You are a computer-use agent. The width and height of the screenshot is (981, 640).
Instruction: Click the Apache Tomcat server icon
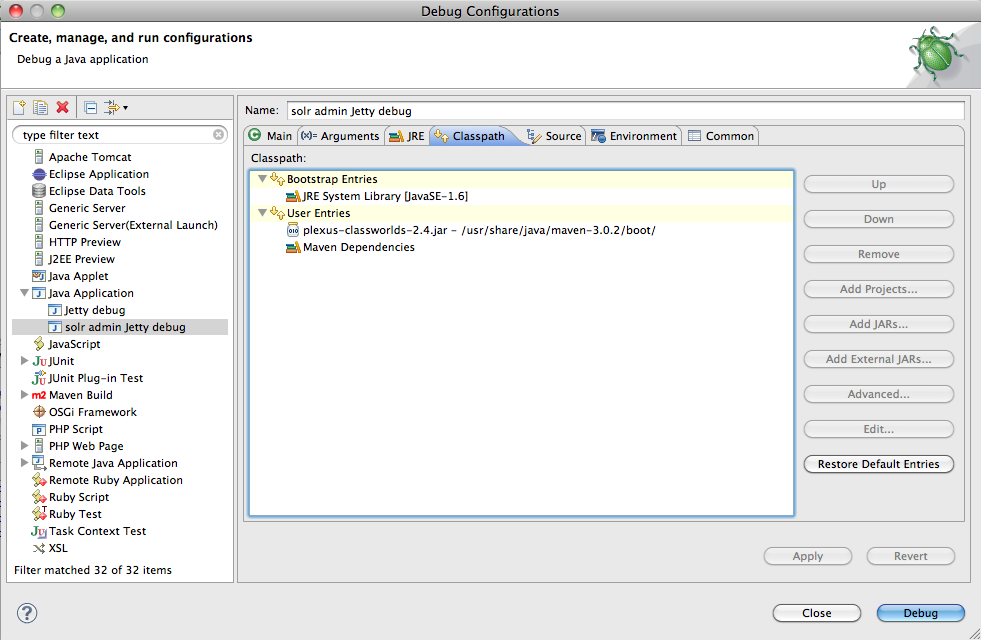pos(39,156)
